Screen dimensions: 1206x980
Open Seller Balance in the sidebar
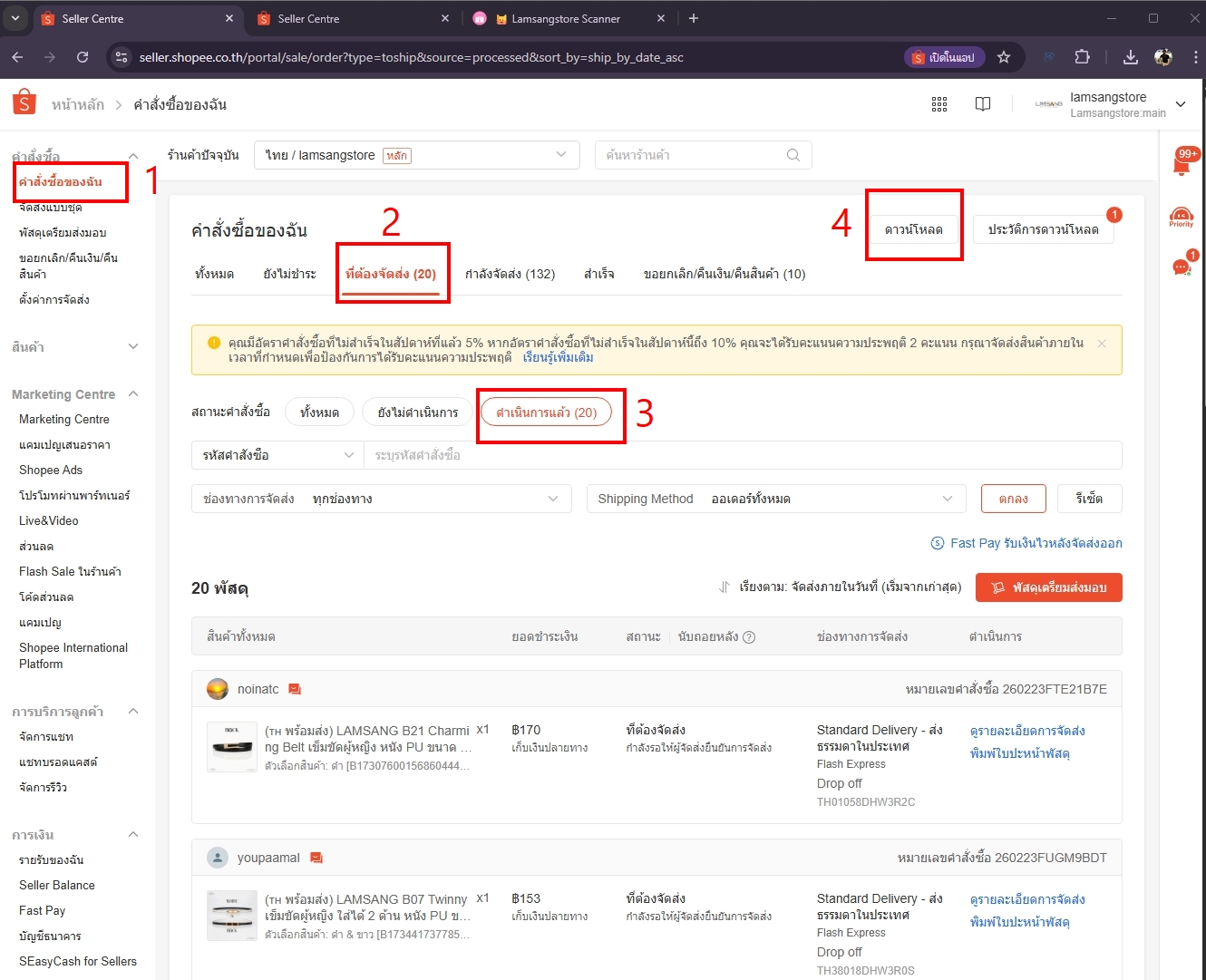tap(57, 885)
